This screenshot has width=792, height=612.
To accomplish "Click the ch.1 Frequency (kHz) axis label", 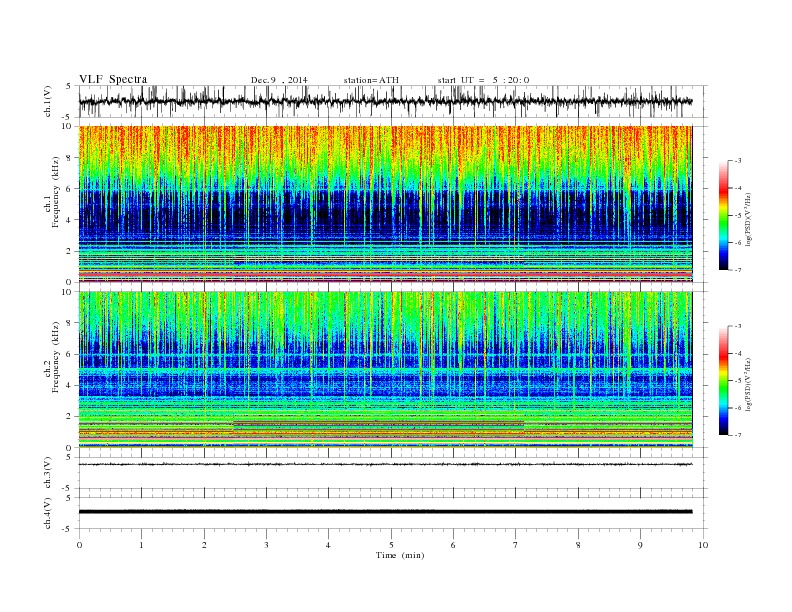I will coord(52,192).
